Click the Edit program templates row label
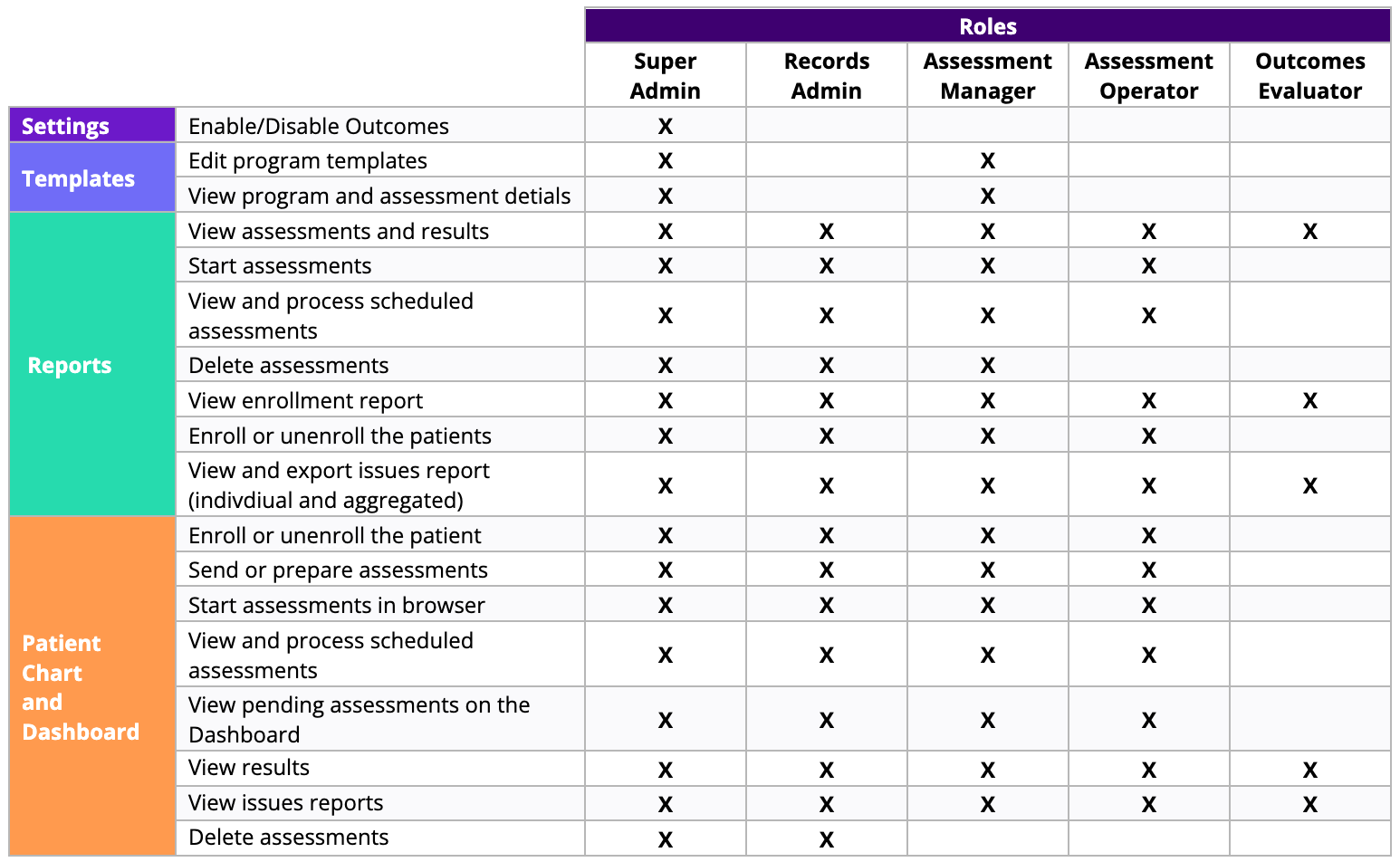 pos(308,160)
